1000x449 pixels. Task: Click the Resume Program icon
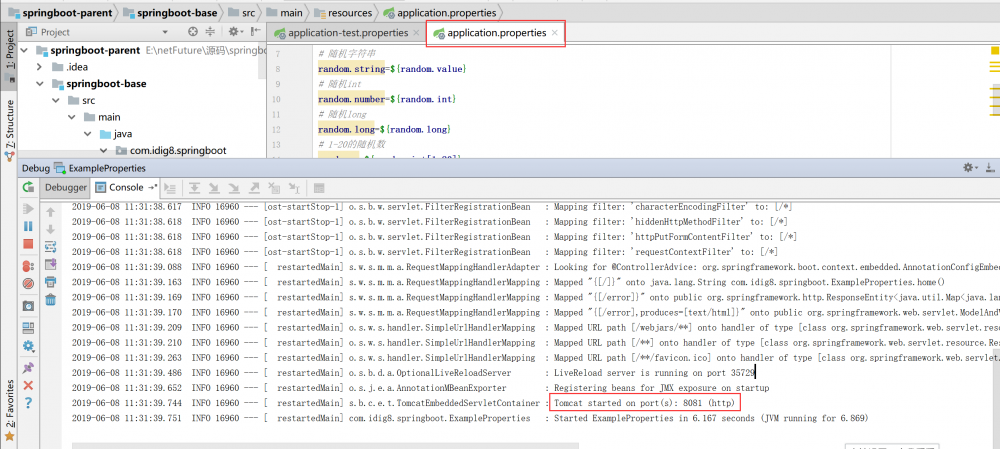click(x=28, y=209)
